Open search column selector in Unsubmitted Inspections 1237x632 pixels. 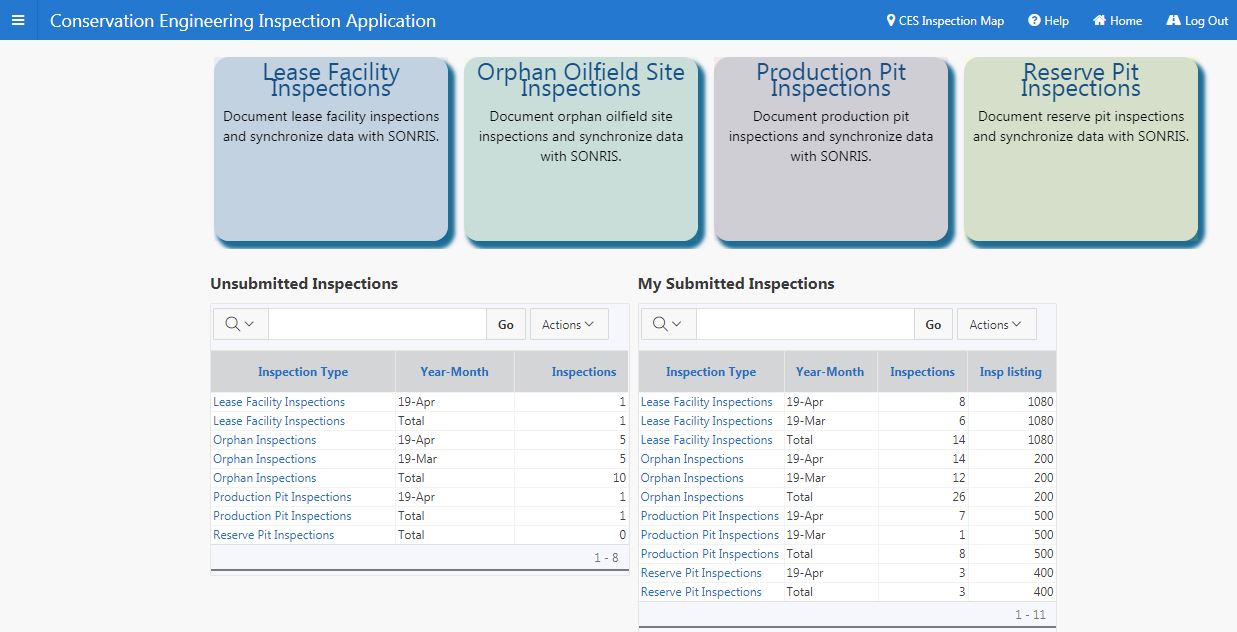coord(240,324)
